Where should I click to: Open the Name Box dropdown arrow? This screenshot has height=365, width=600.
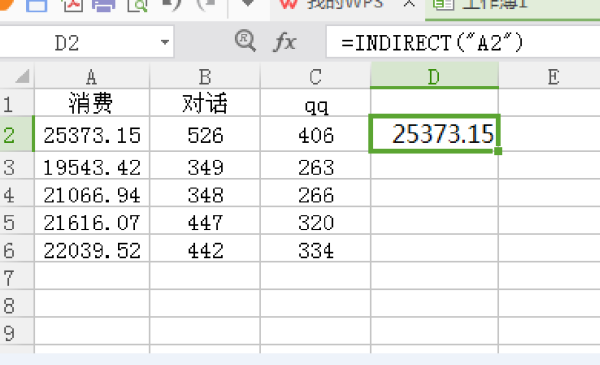(165, 42)
